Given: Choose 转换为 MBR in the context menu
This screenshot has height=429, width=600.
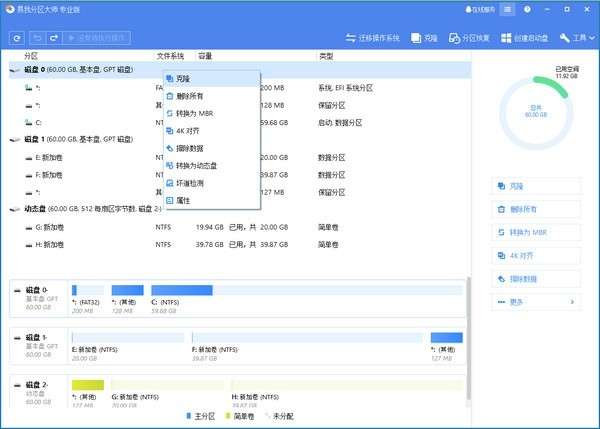Looking at the screenshot, I should pos(212,113).
